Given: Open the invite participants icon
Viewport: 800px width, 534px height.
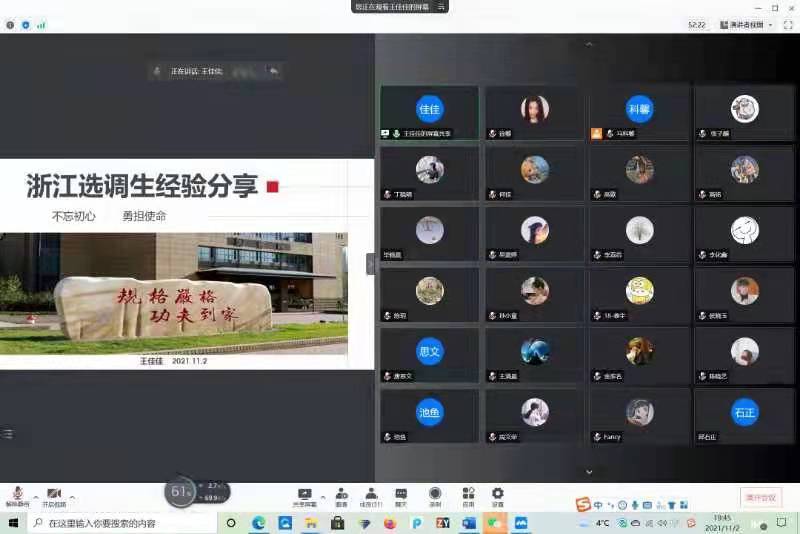Looking at the screenshot, I should pos(341,495).
